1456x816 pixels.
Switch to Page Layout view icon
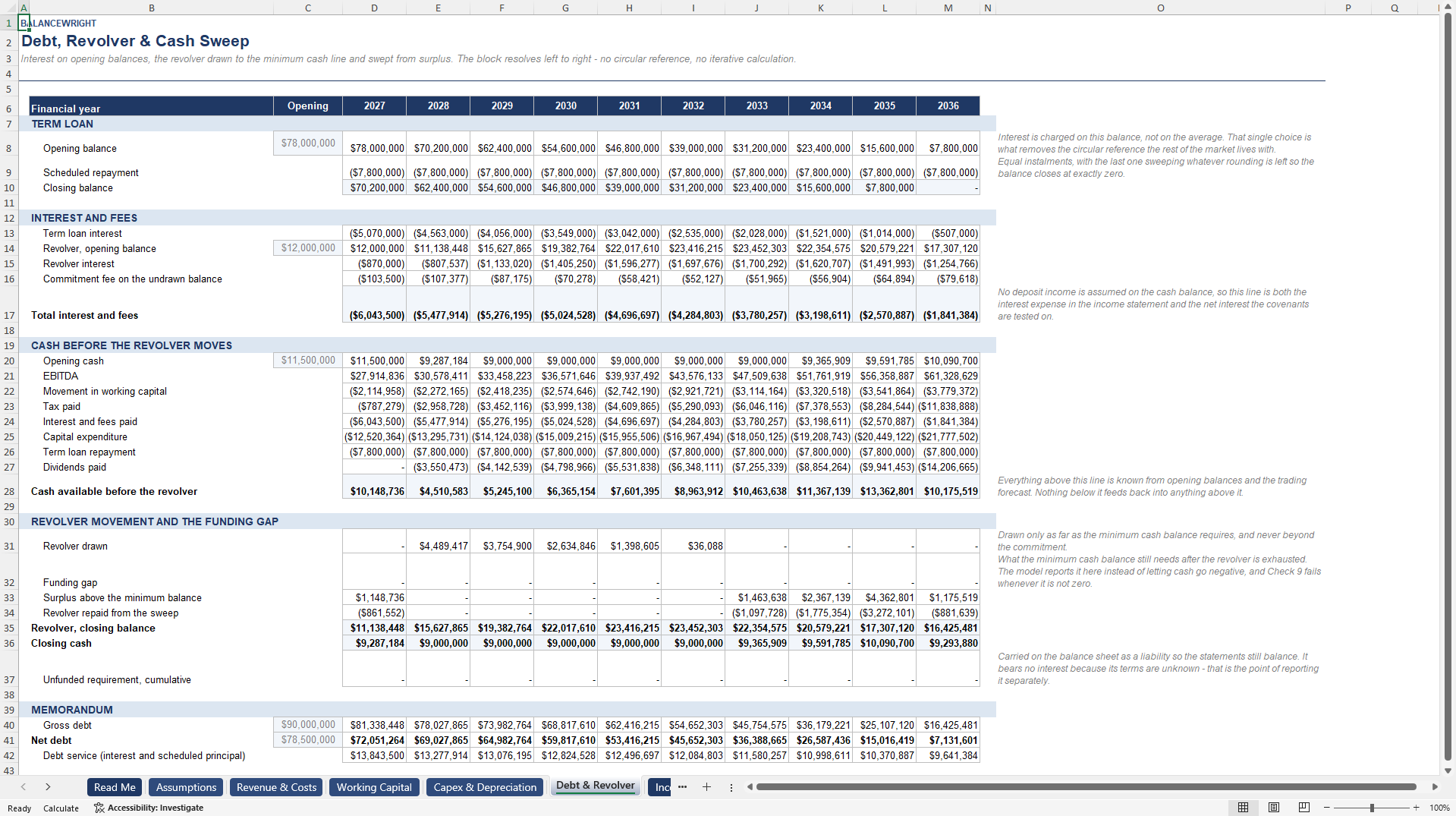(1274, 808)
